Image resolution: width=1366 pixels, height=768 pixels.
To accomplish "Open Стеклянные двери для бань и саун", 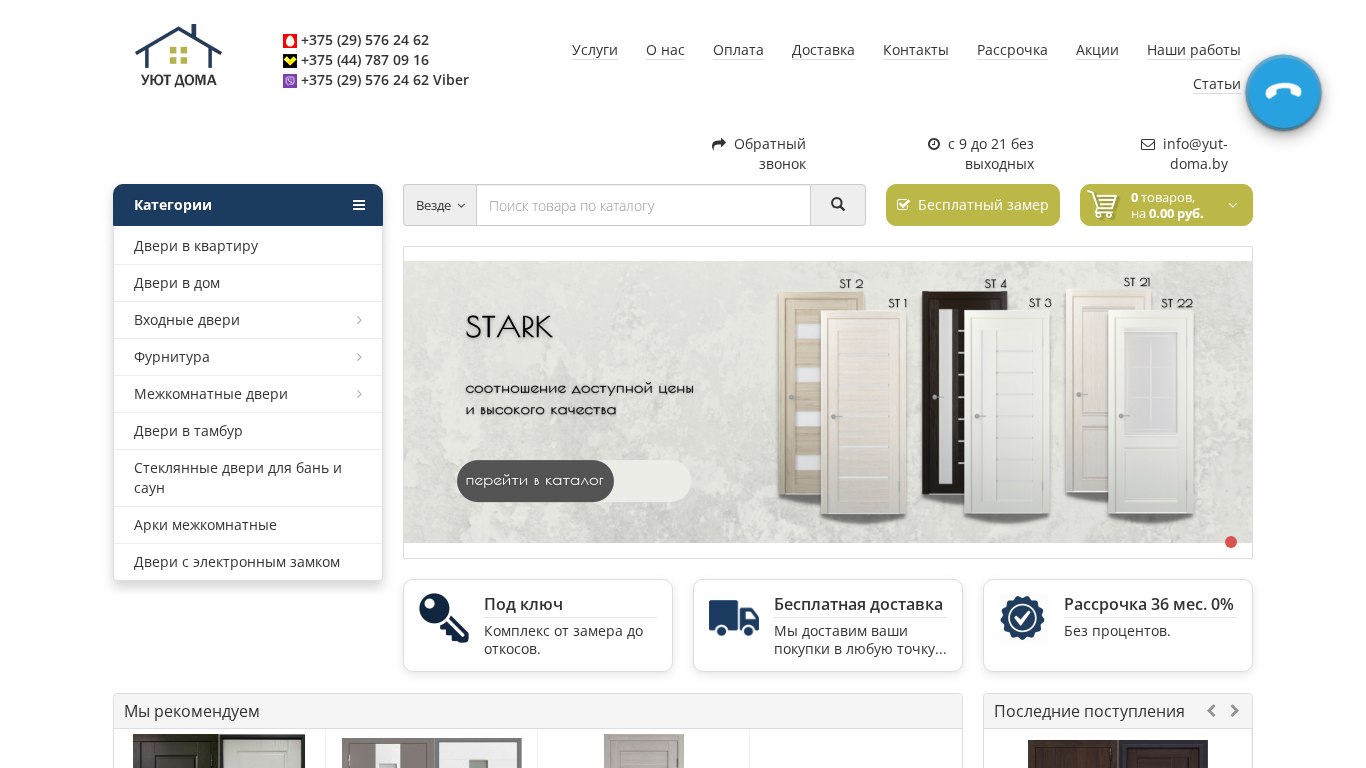I will [x=248, y=478].
